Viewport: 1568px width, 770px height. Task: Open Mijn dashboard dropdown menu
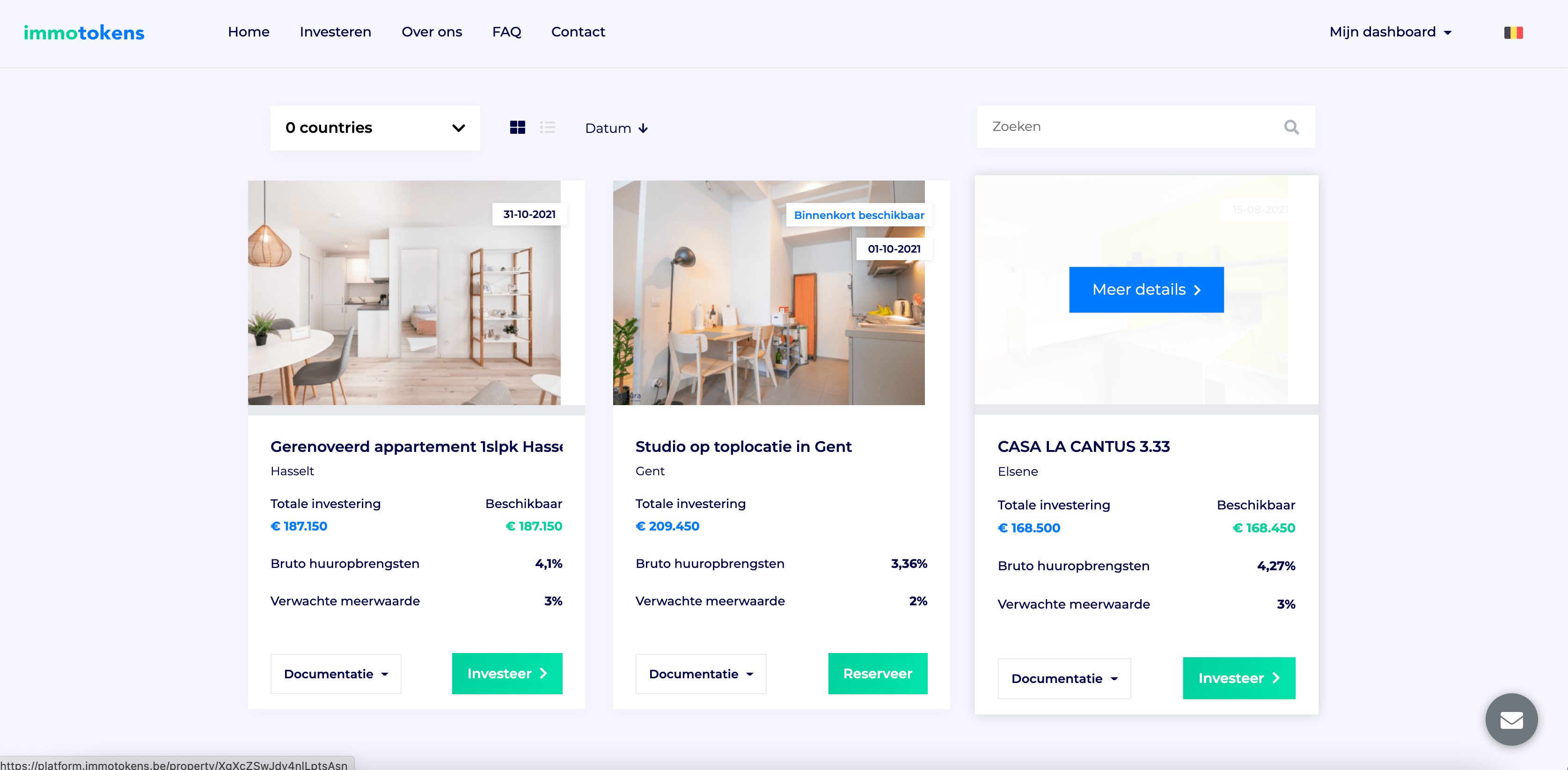(x=1389, y=32)
